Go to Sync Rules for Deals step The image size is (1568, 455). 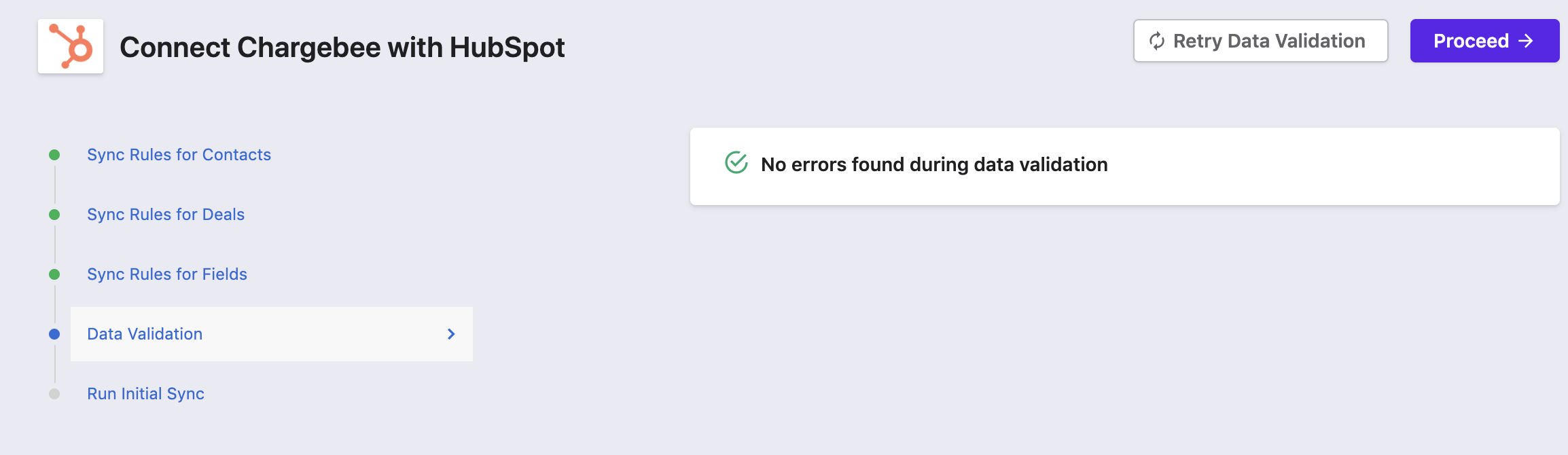click(x=166, y=215)
